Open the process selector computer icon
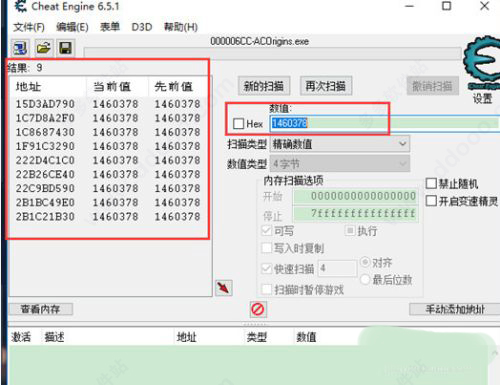 [x=20, y=49]
